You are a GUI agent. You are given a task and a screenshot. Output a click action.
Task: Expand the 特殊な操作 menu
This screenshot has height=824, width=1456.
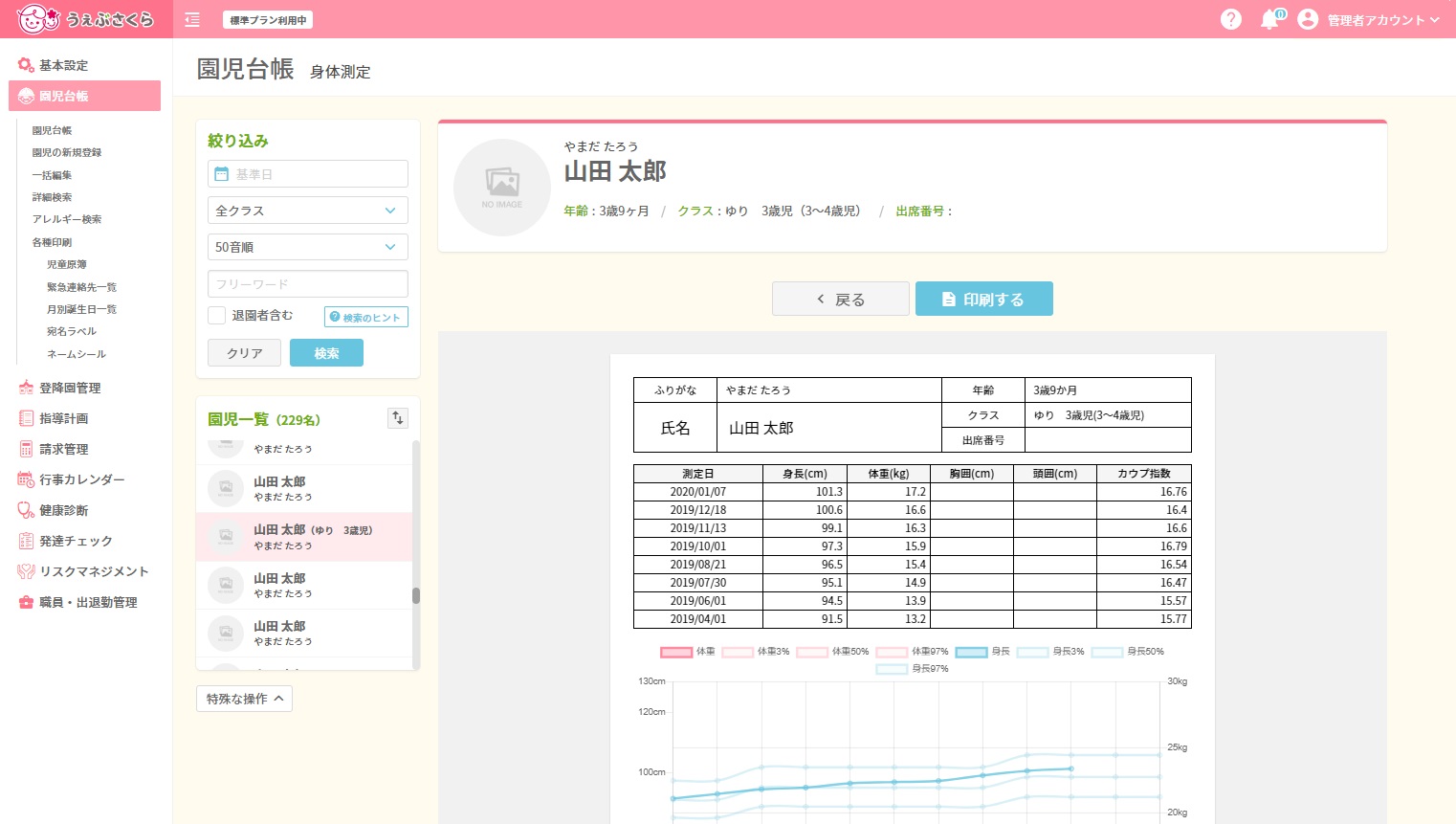(244, 699)
